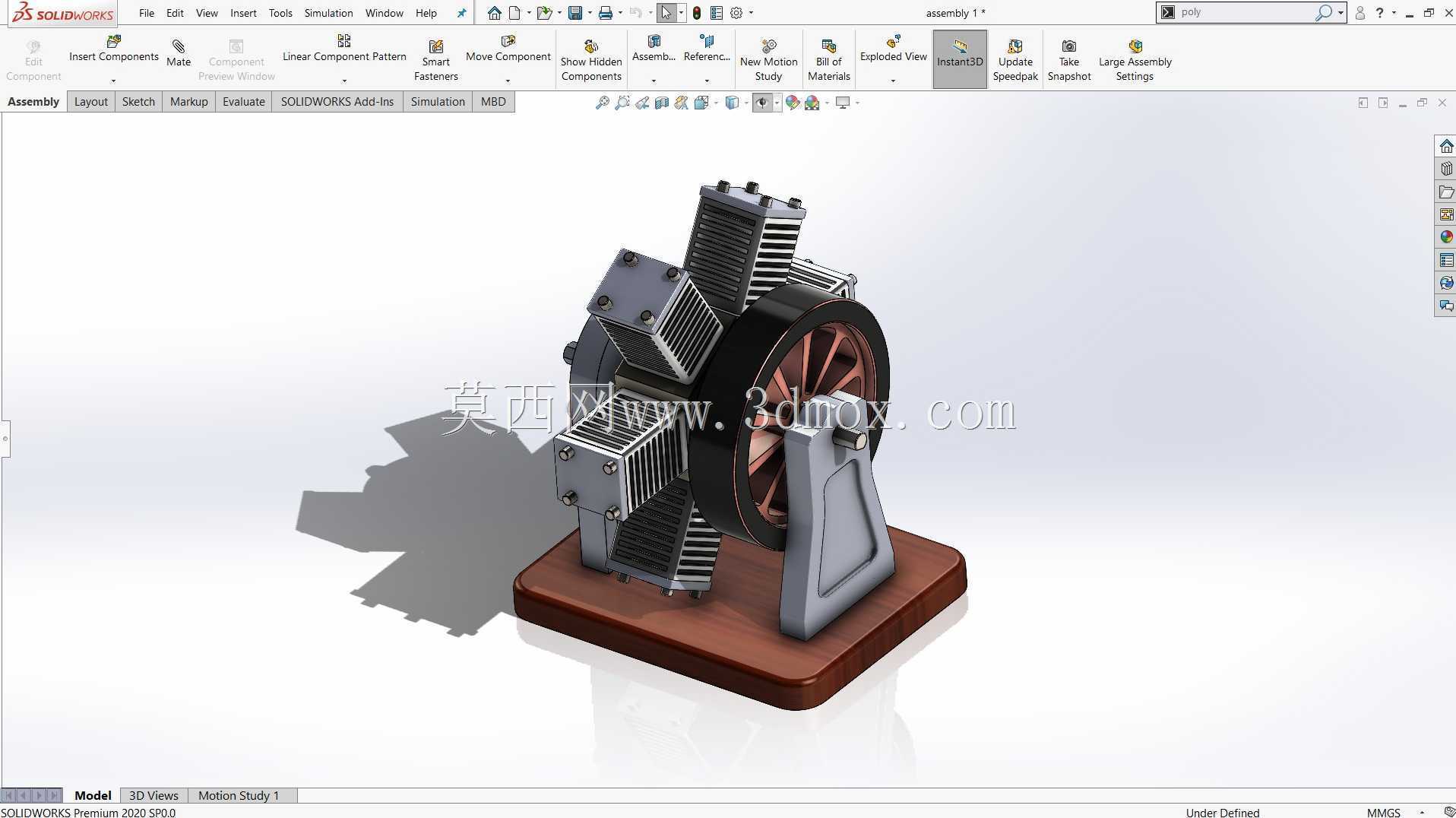Open File Explorer in task pane
The width and height of the screenshot is (1456, 818).
click(x=1446, y=192)
